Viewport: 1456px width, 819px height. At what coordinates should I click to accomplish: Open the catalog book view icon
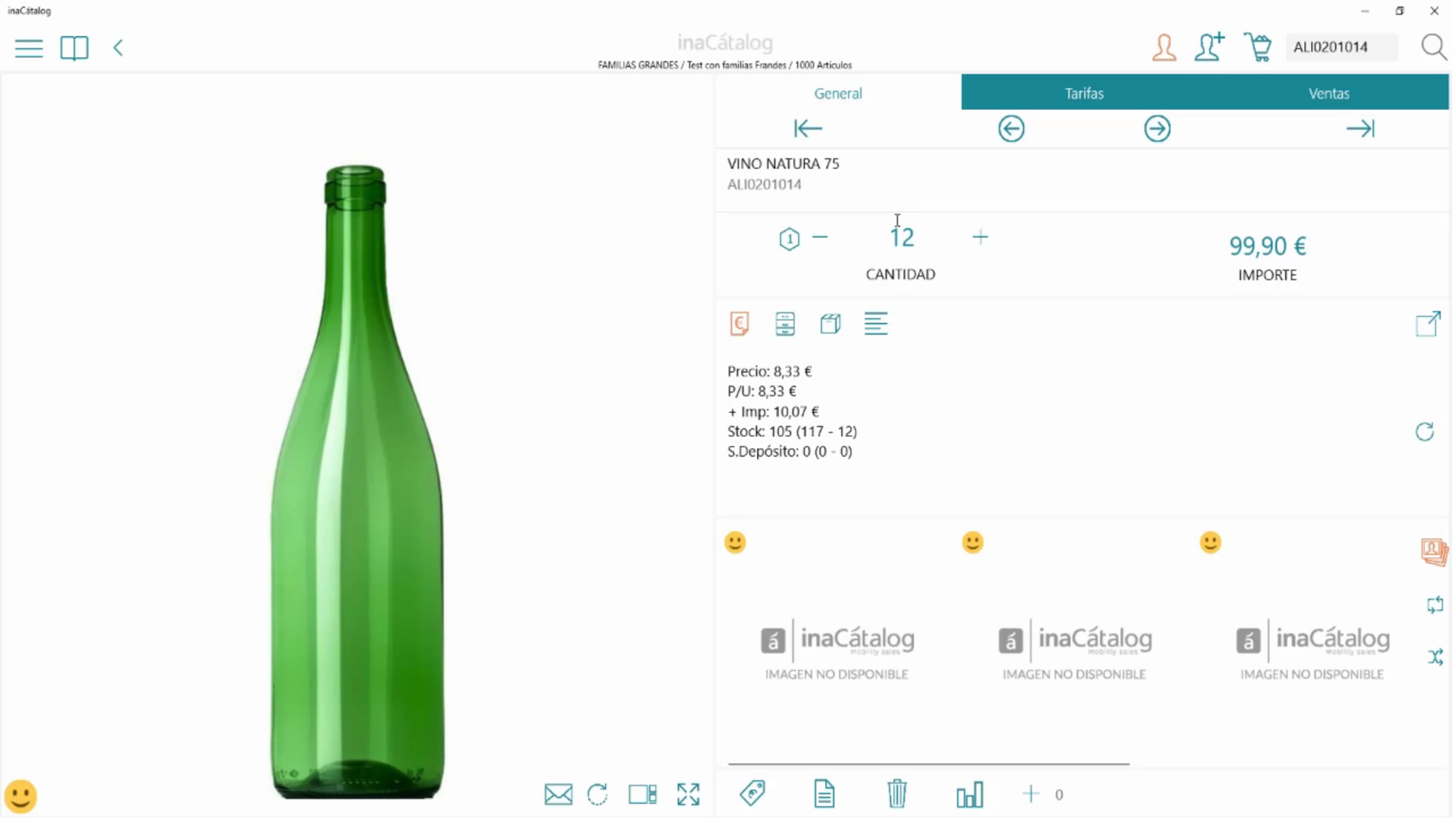[74, 48]
